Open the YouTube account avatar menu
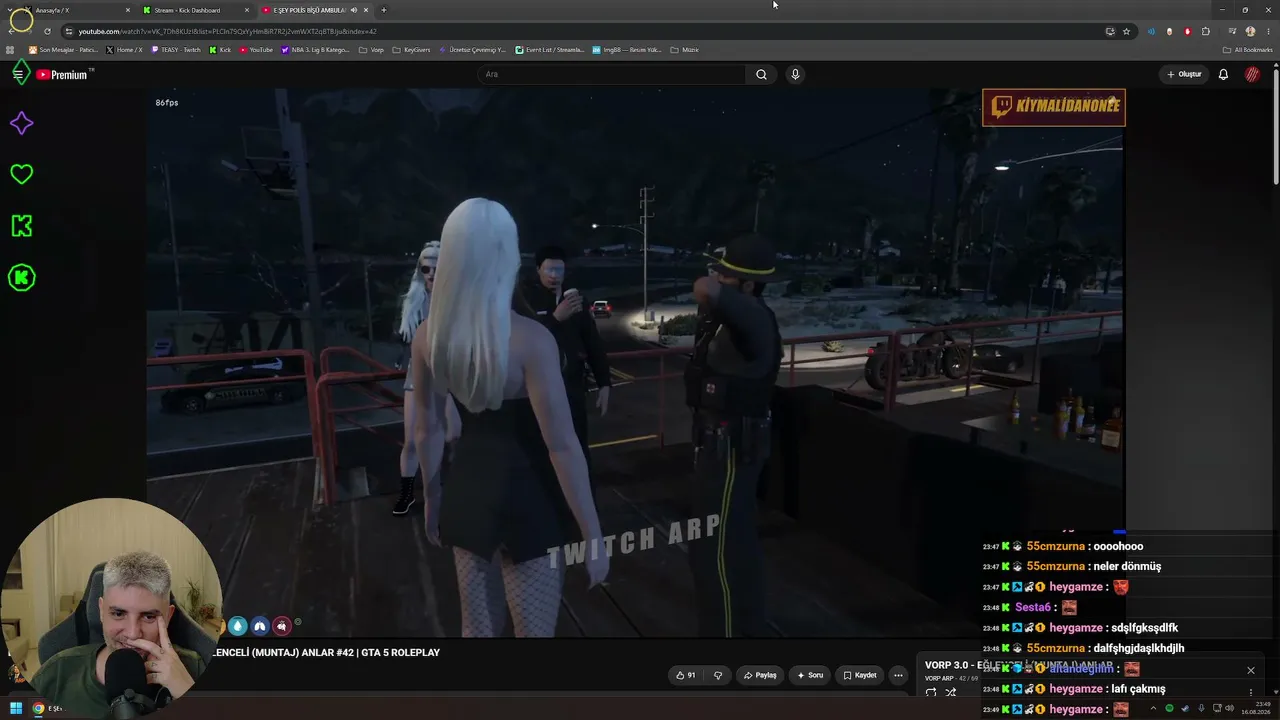 coord(1252,74)
